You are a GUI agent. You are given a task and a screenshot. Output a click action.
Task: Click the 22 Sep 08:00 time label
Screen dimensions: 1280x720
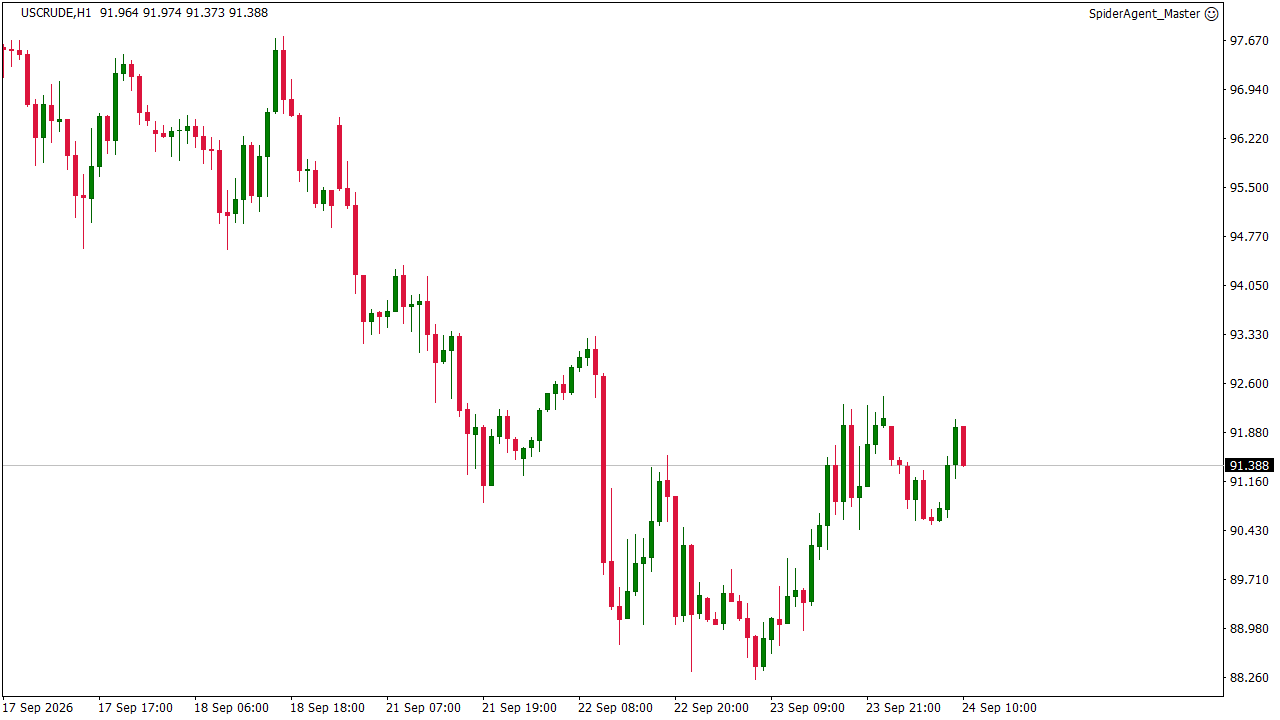point(615,708)
